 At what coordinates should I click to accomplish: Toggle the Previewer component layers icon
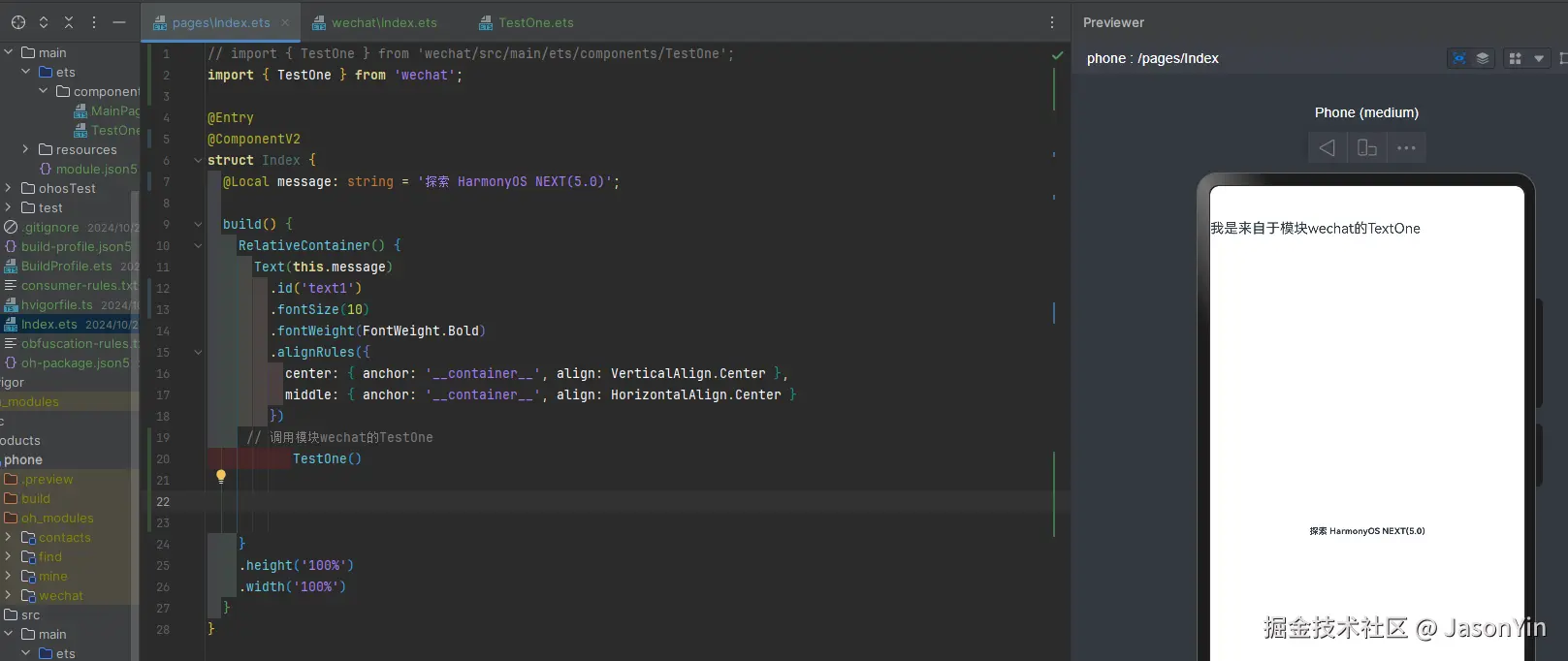(1482, 58)
